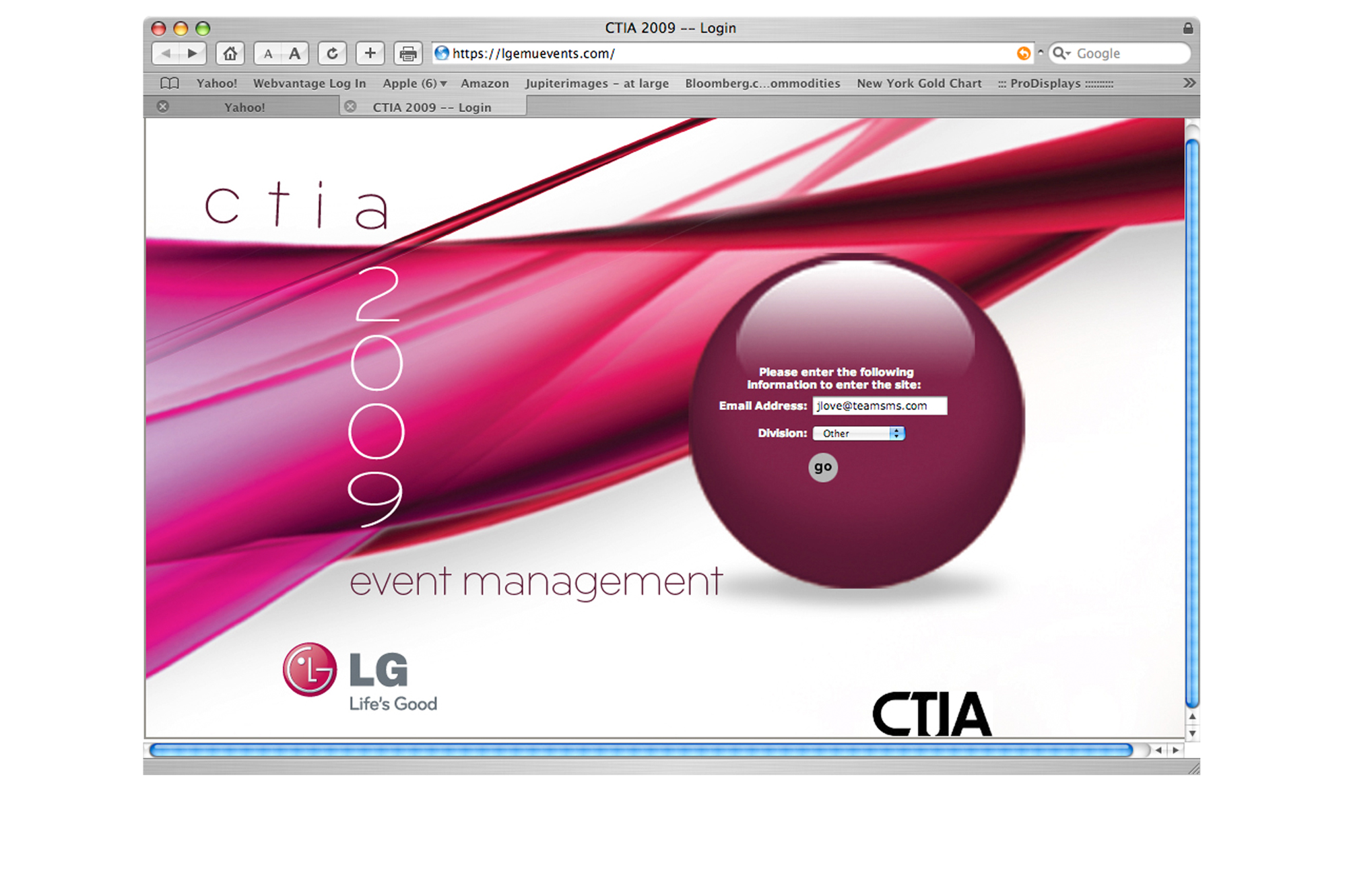Screen dimensions: 1347x896
Task: Open the Division dropdown showing Other
Action: [859, 434]
